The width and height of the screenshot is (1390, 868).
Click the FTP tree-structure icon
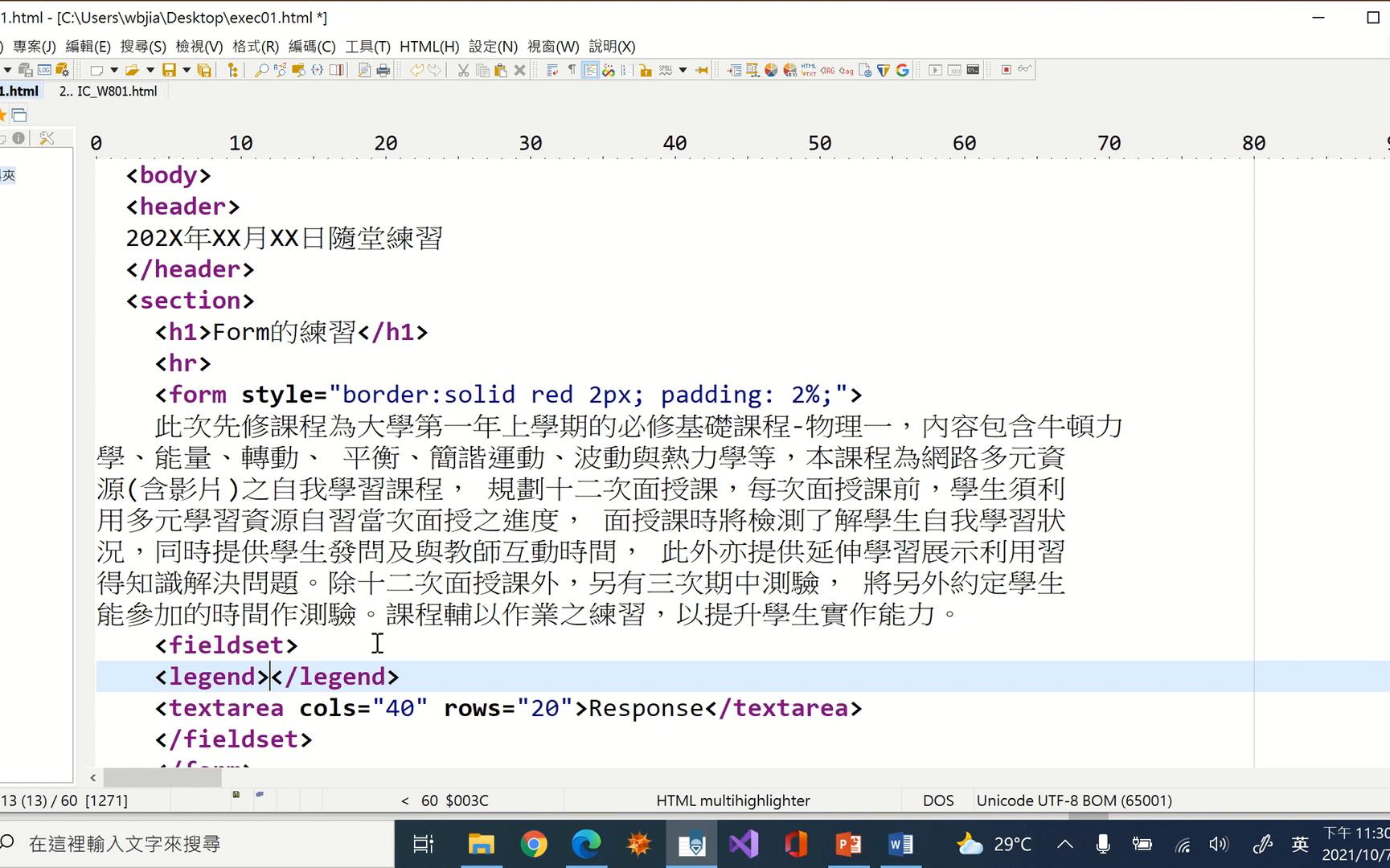point(233,70)
